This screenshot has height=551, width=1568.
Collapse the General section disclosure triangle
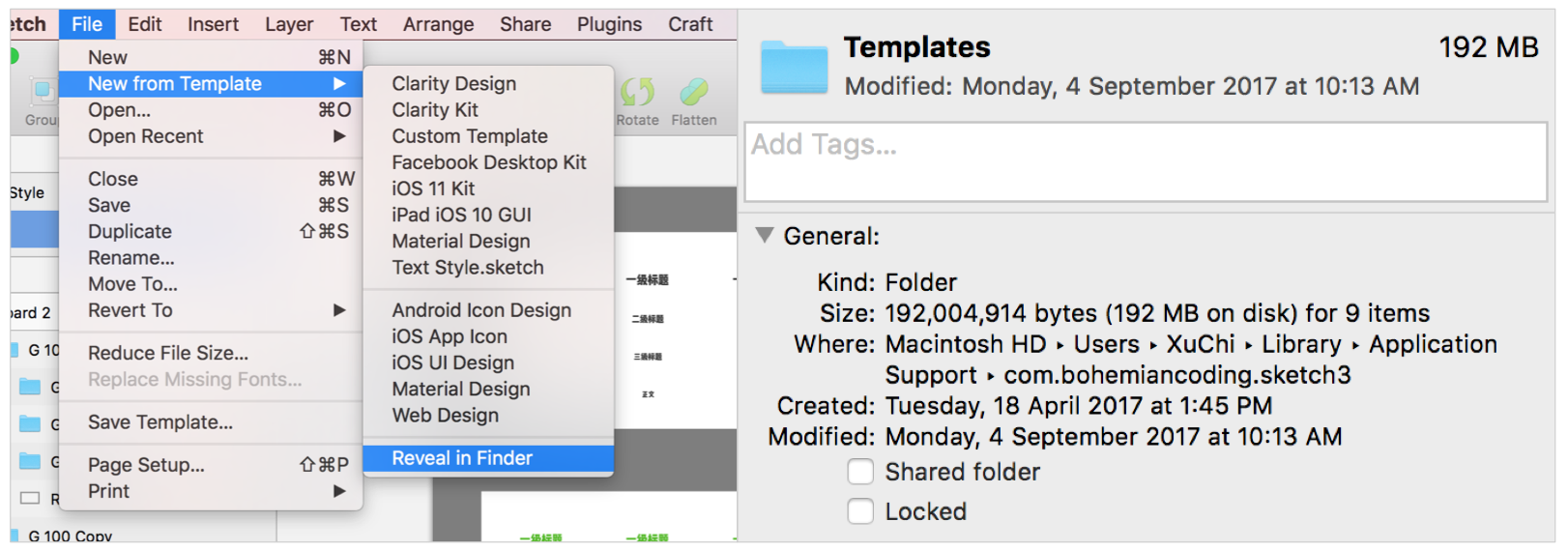765,235
